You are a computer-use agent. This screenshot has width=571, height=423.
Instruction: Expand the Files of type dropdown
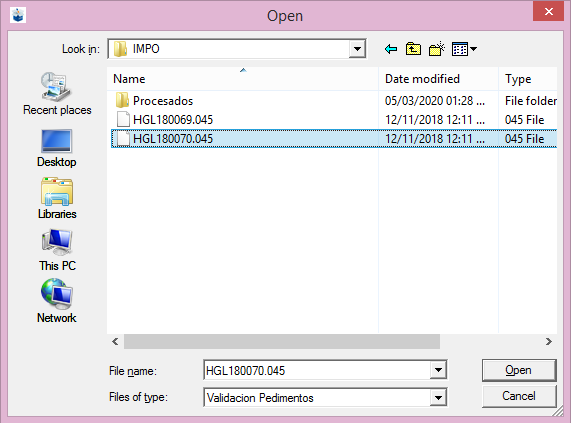point(438,398)
